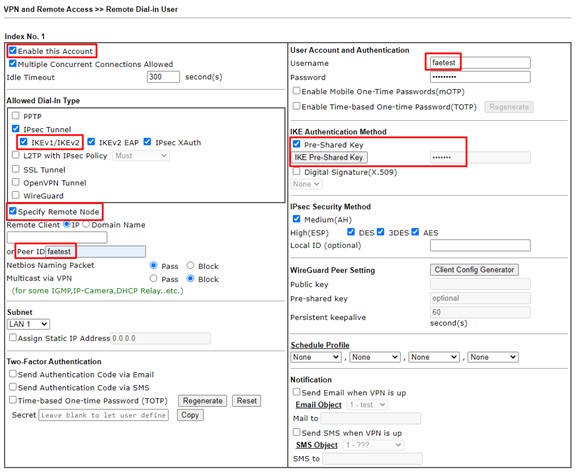Viewport: 576px width, 472px height.
Task: Select Domain Name radio for Remote Client
Action: click(x=86, y=224)
